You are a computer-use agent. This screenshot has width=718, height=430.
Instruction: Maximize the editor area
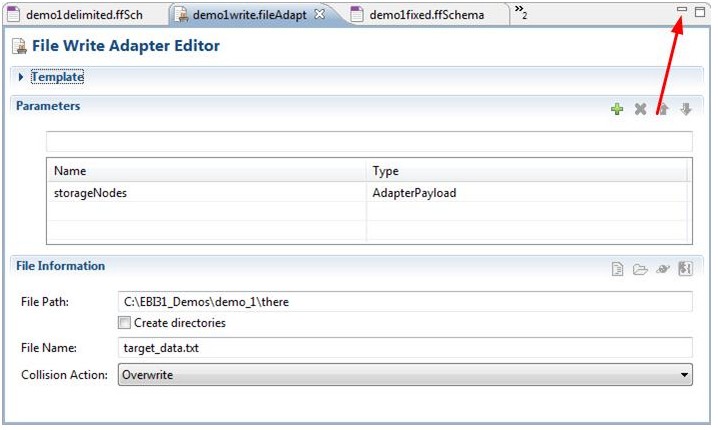point(700,11)
